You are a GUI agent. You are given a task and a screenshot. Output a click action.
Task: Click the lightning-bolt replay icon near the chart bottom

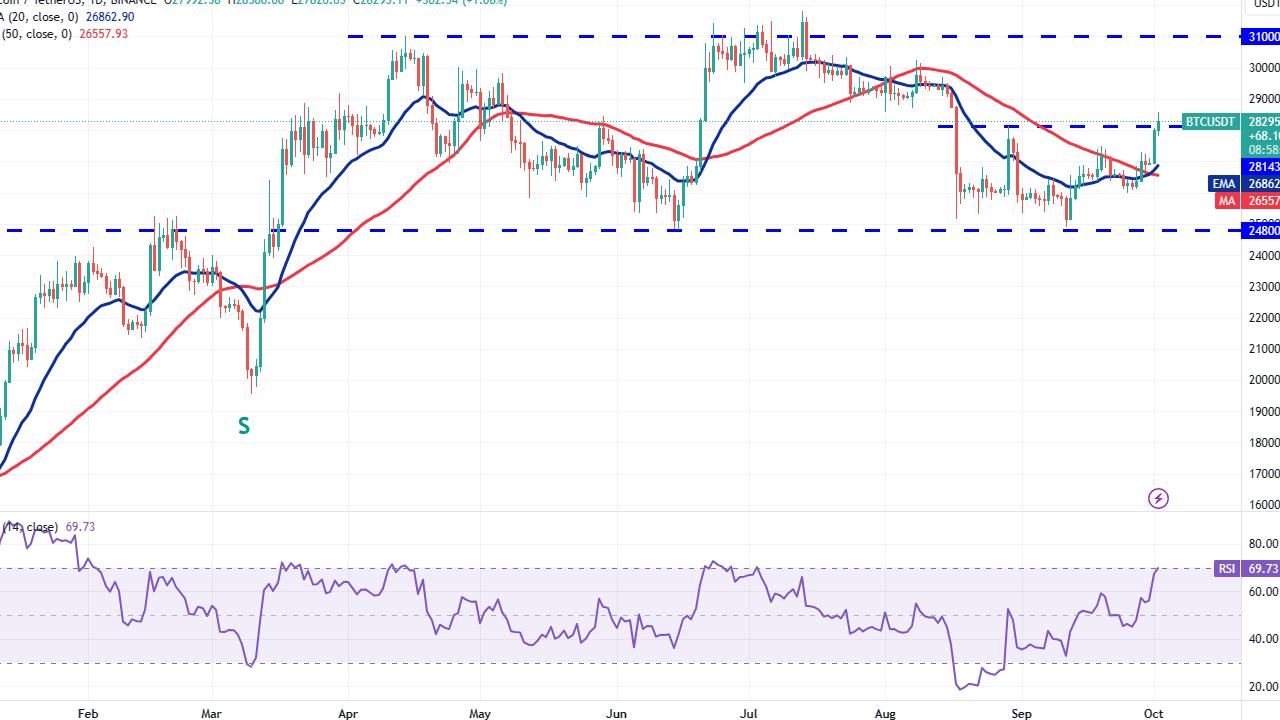pyautogui.click(x=1158, y=498)
